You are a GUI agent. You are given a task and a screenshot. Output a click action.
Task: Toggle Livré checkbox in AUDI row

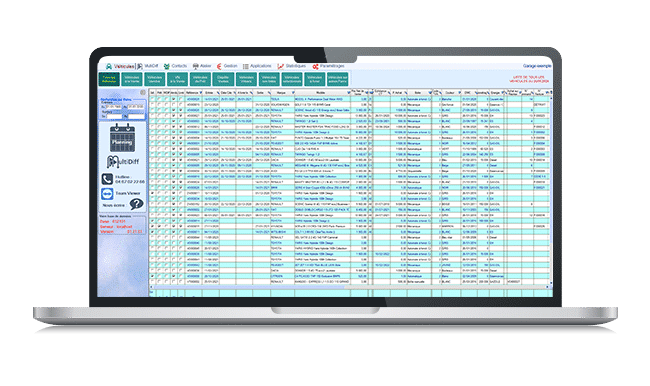pyautogui.click(x=181, y=171)
